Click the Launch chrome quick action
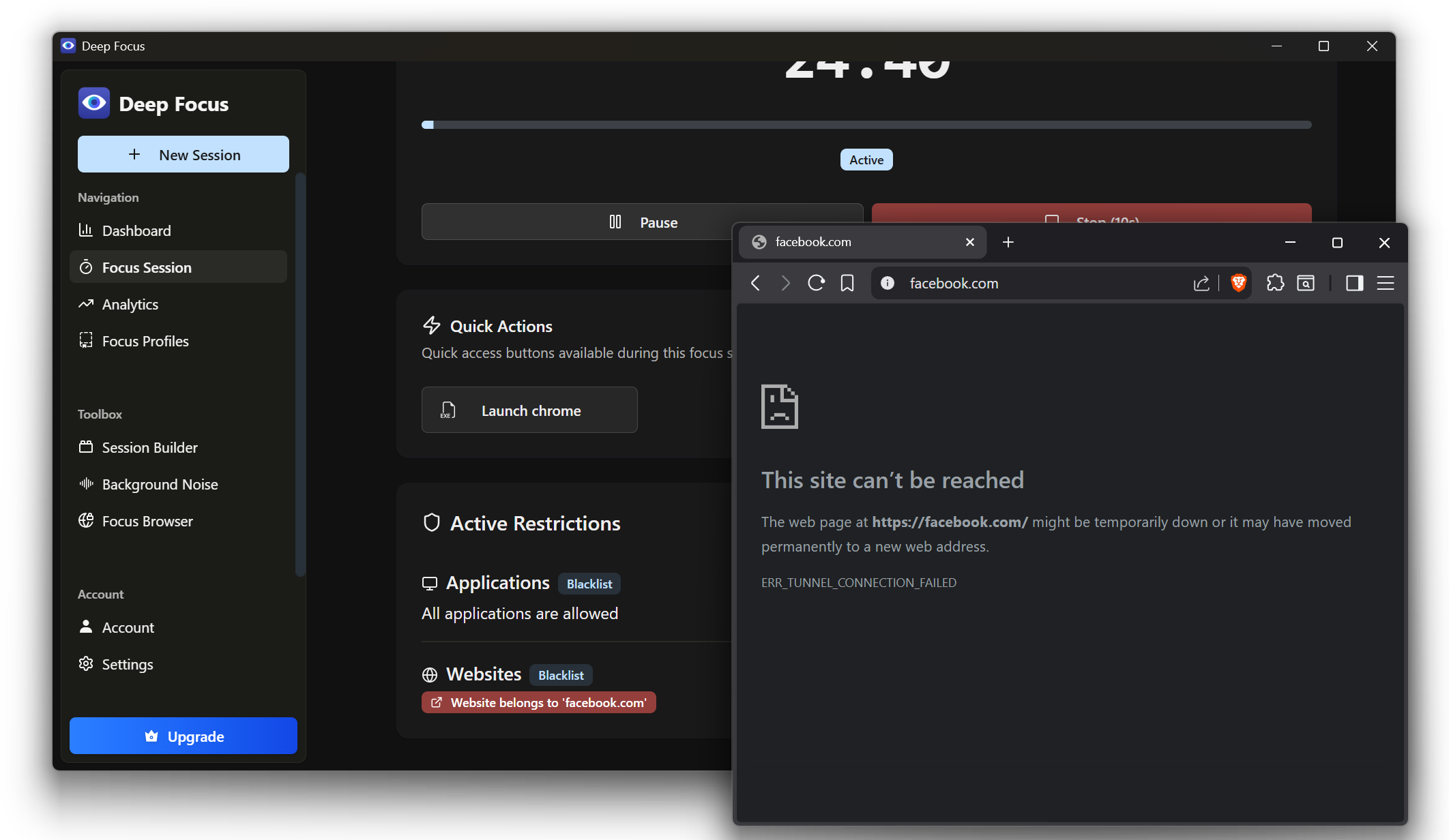The image size is (1449, 840). point(529,410)
